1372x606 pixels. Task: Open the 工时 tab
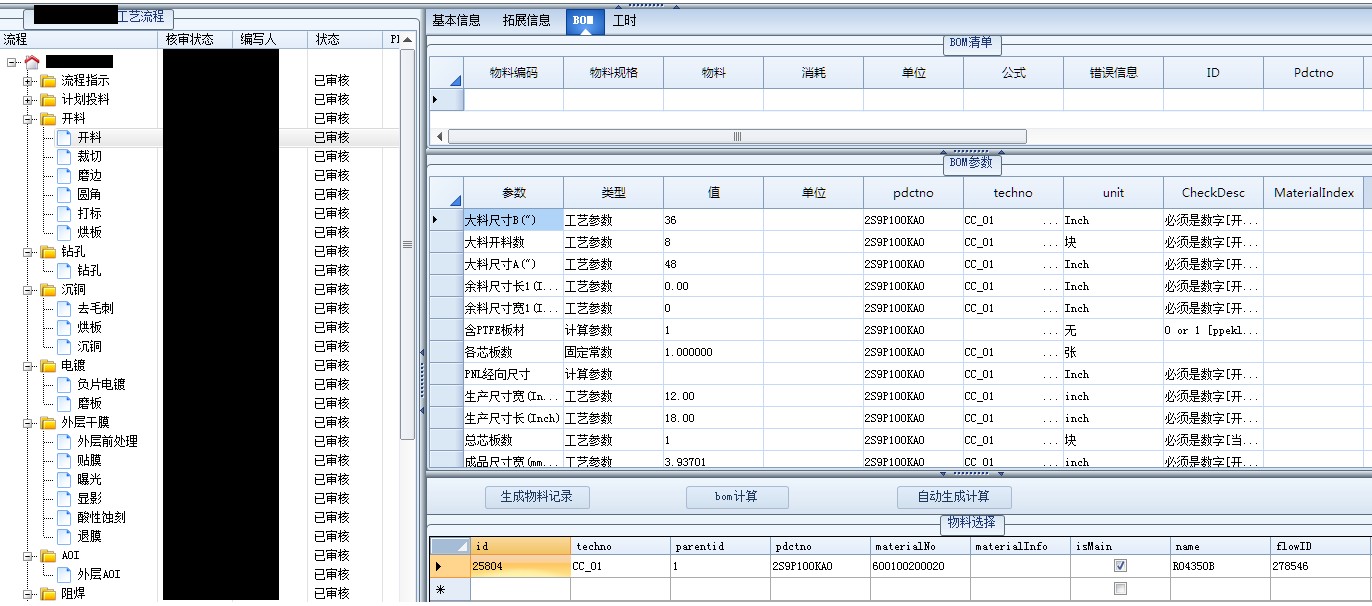[625, 20]
